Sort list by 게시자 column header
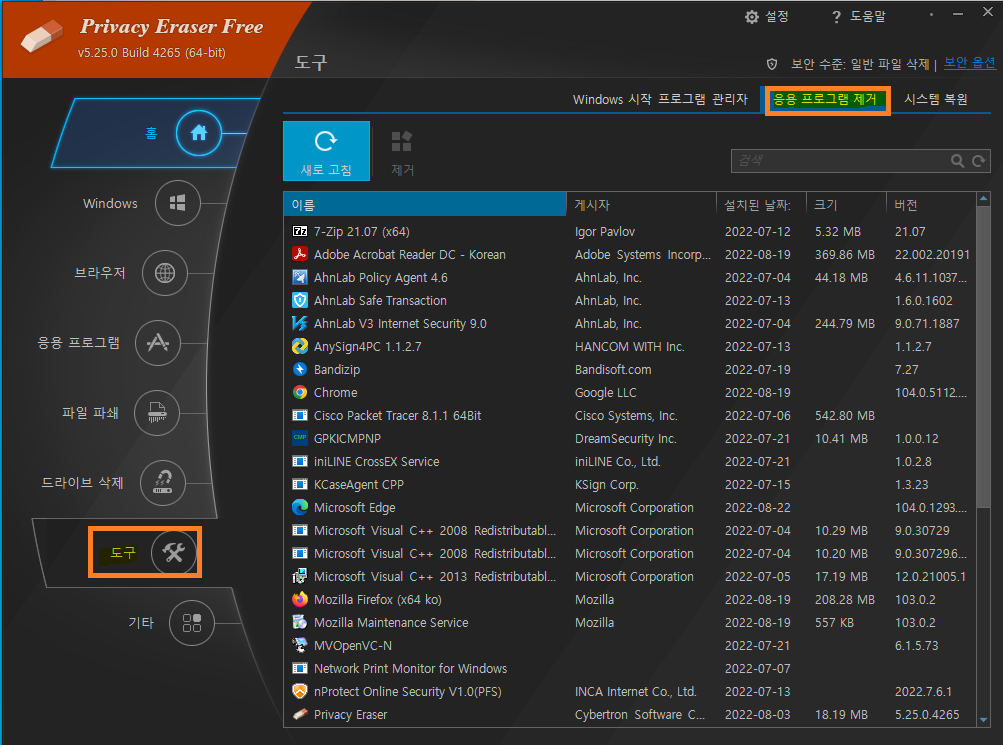The width and height of the screenshot is (1003, 745). click(641, 205)
